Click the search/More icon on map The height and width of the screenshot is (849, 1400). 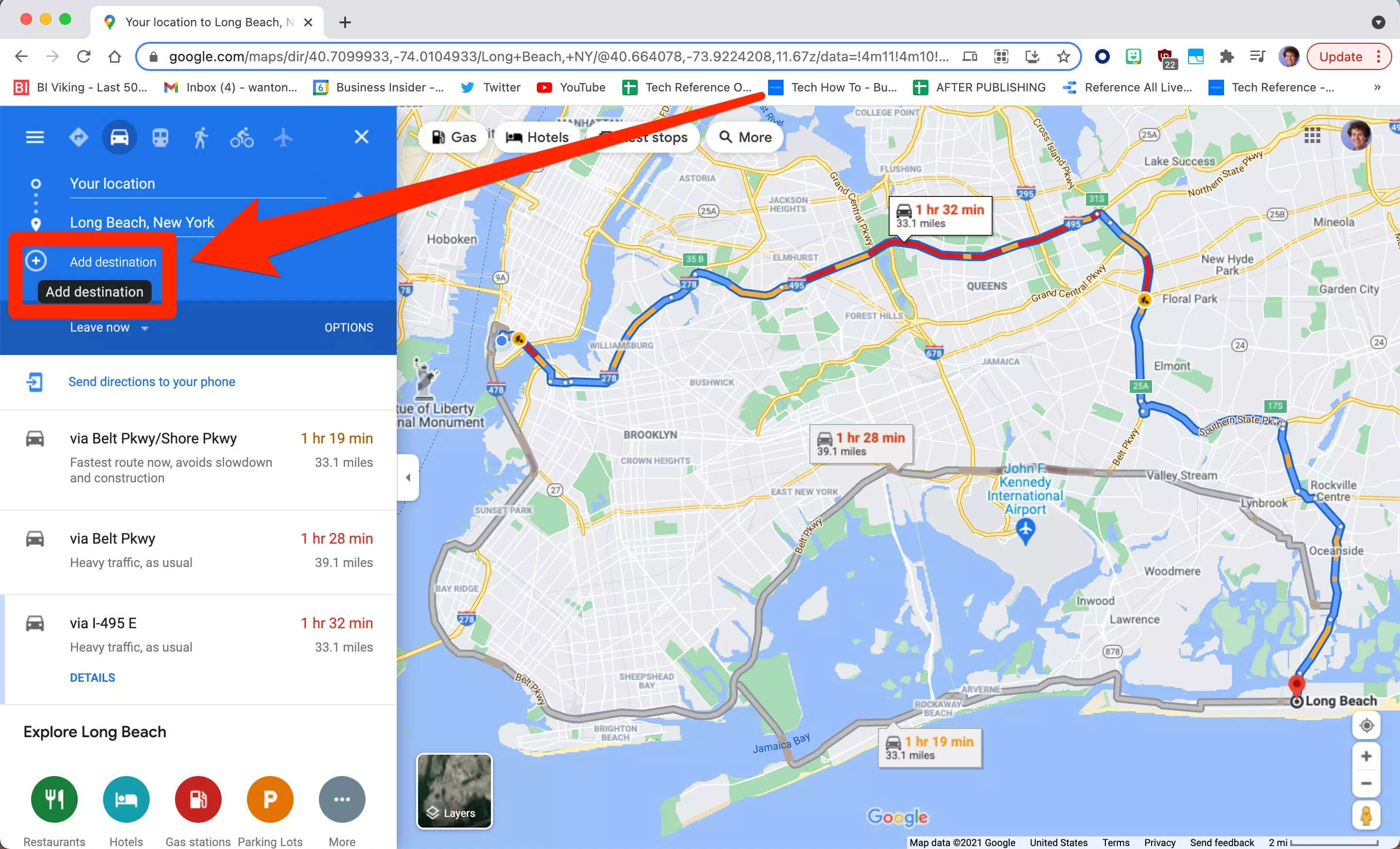(x=745, y=137)
